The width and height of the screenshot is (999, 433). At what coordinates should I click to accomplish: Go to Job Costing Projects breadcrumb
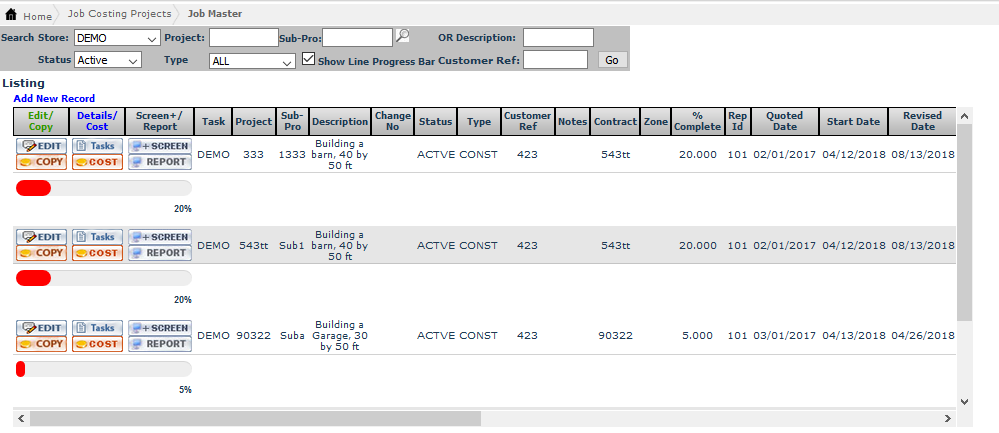119,14
